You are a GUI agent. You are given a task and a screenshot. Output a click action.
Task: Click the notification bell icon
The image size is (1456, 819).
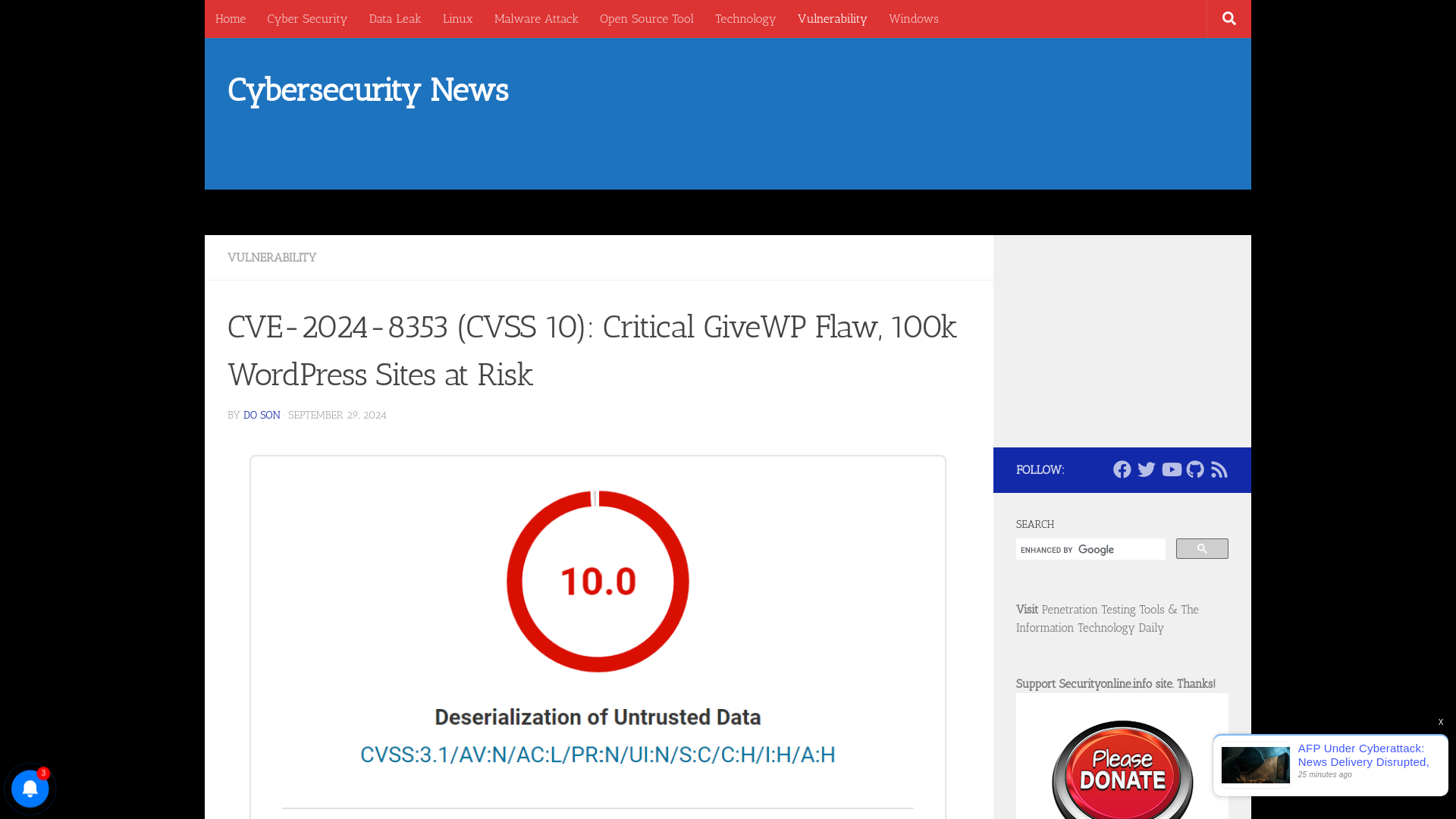(30, 789)
